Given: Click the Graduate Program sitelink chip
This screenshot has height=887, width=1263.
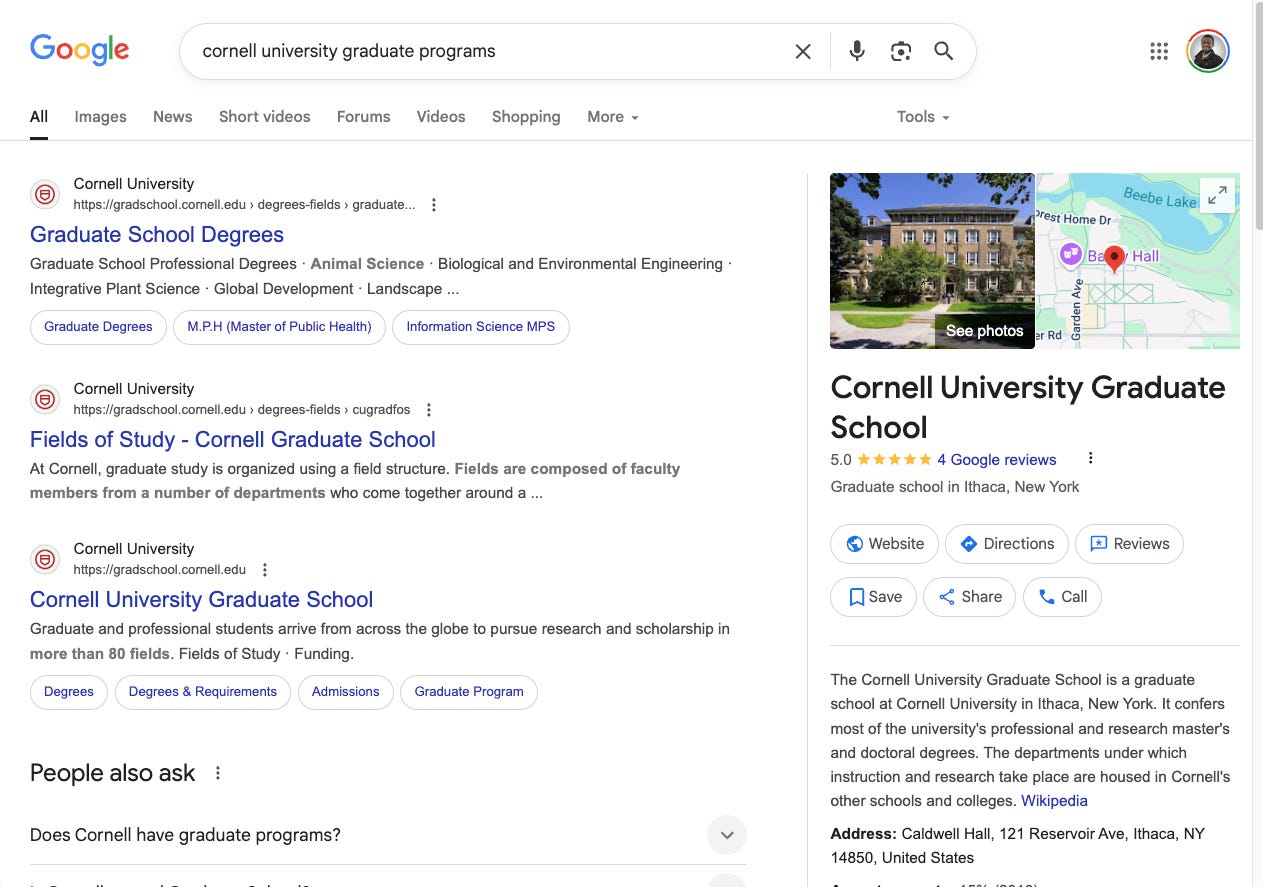Looking at the screenshot, I should (469, 692).
